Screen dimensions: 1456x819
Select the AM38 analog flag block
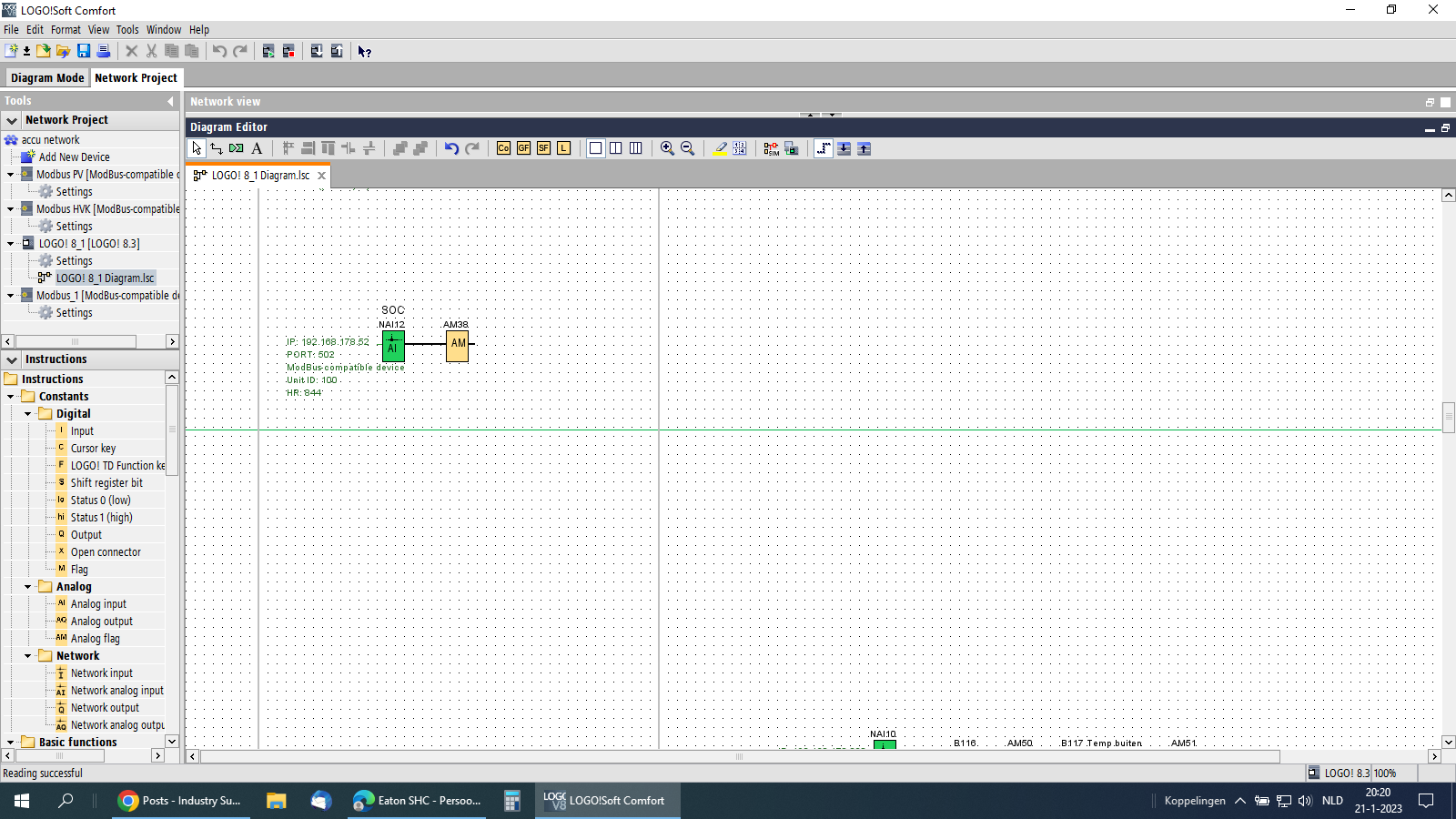(x=458, y=346)
